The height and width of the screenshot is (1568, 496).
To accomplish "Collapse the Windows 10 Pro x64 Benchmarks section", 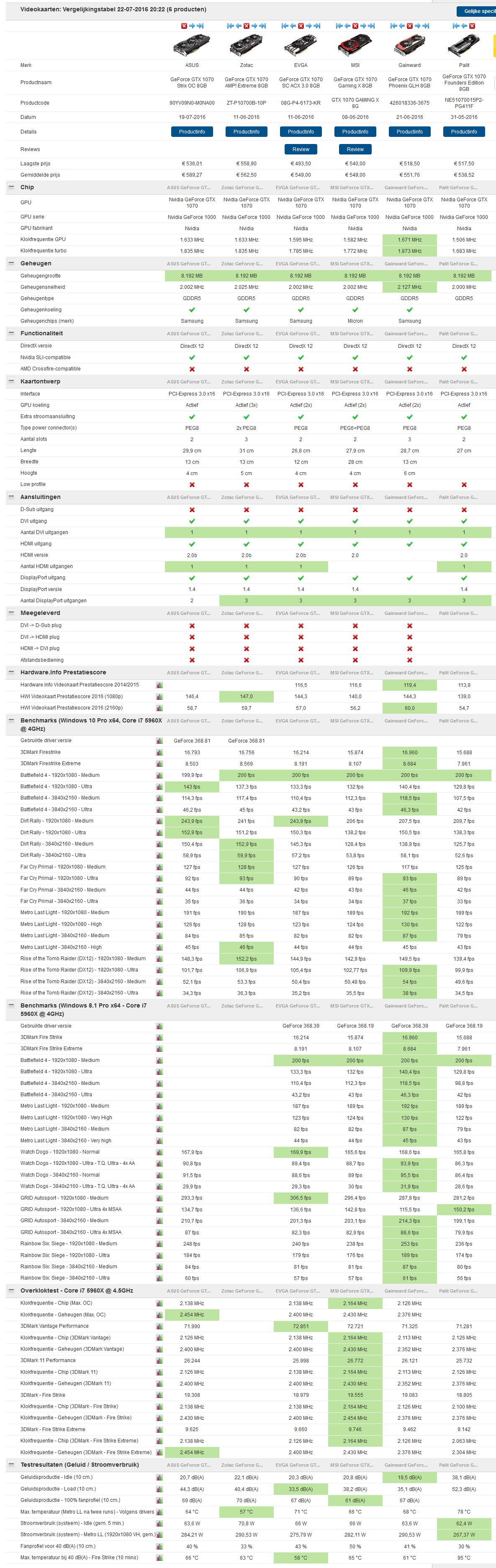I will [11, 720].
